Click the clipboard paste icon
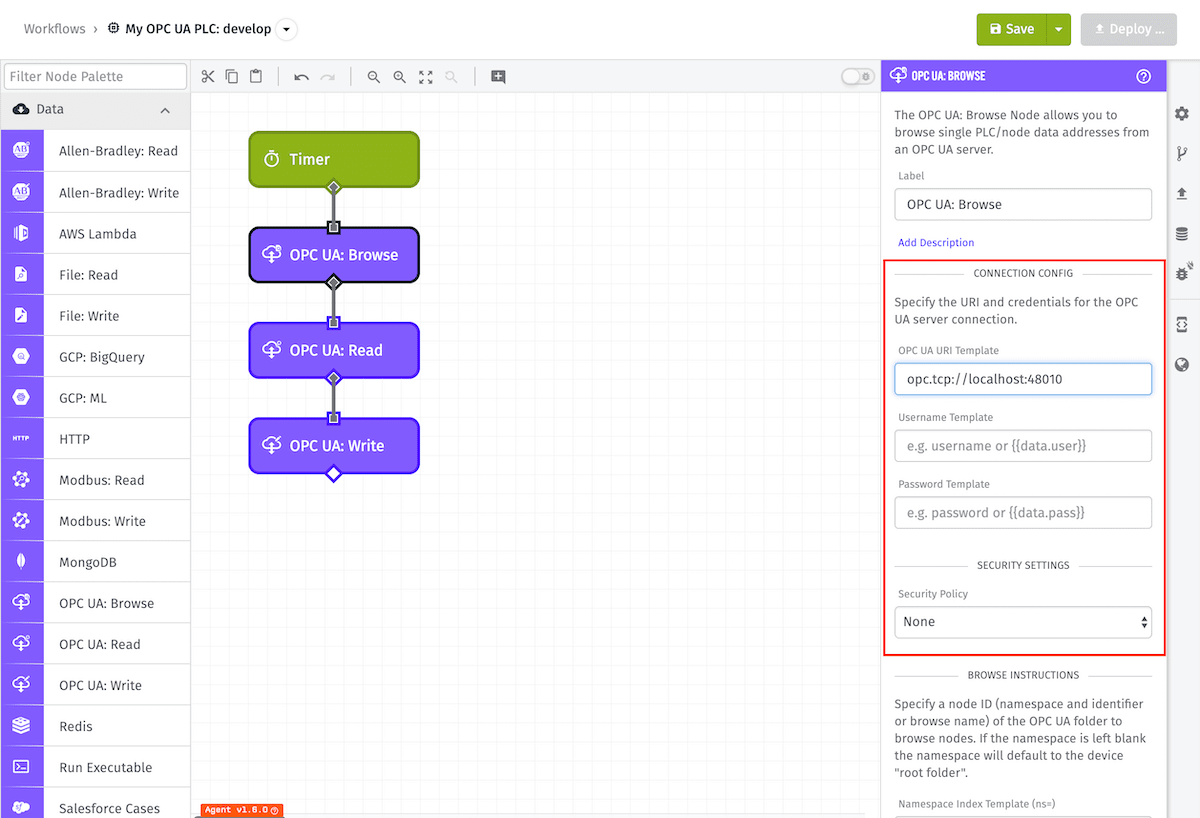The image size is (1200, 818). [256, 77]
